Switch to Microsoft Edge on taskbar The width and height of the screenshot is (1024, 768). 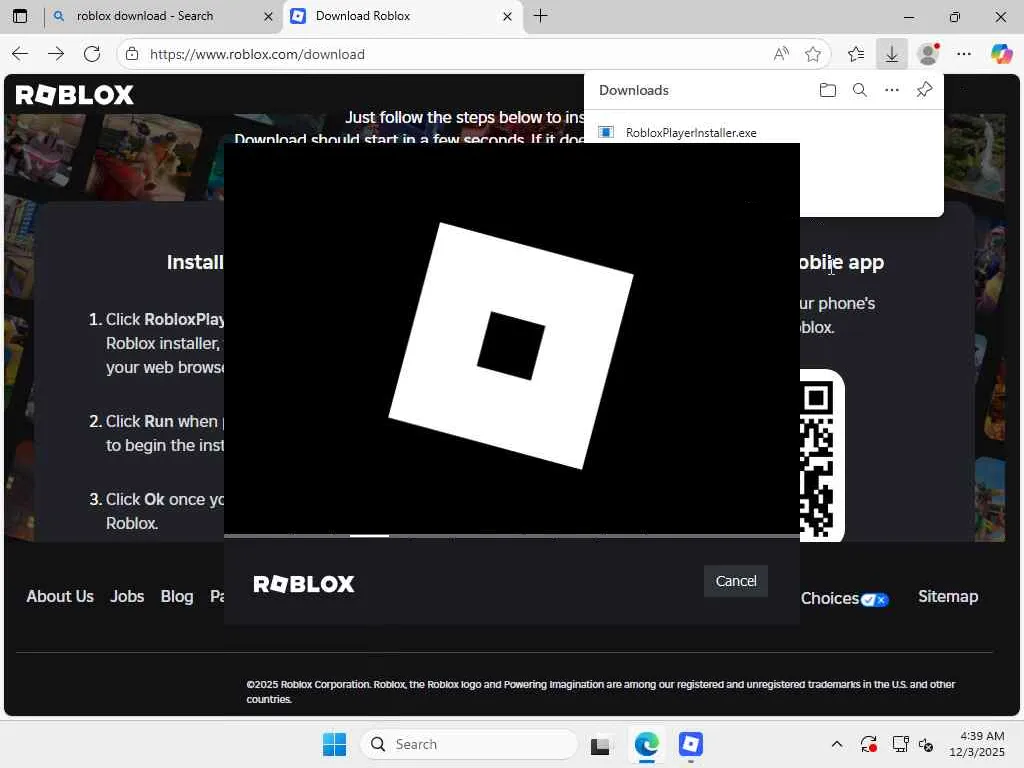click(x=646, y=744)
